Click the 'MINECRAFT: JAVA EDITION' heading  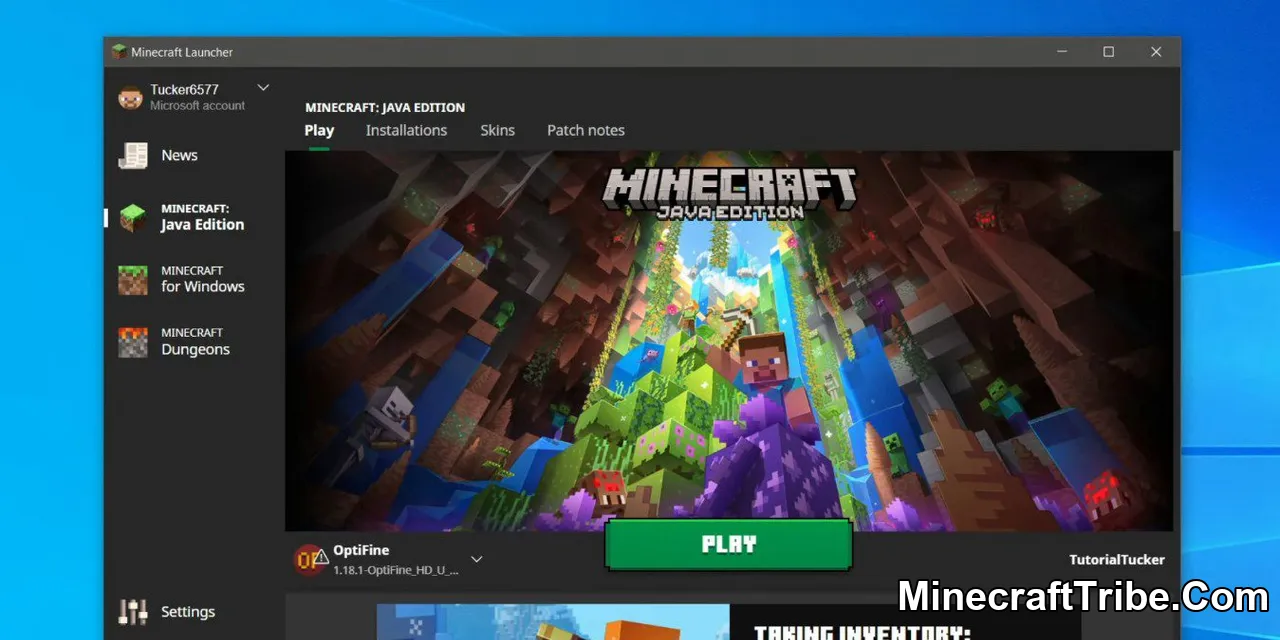[x=385, y=108]
